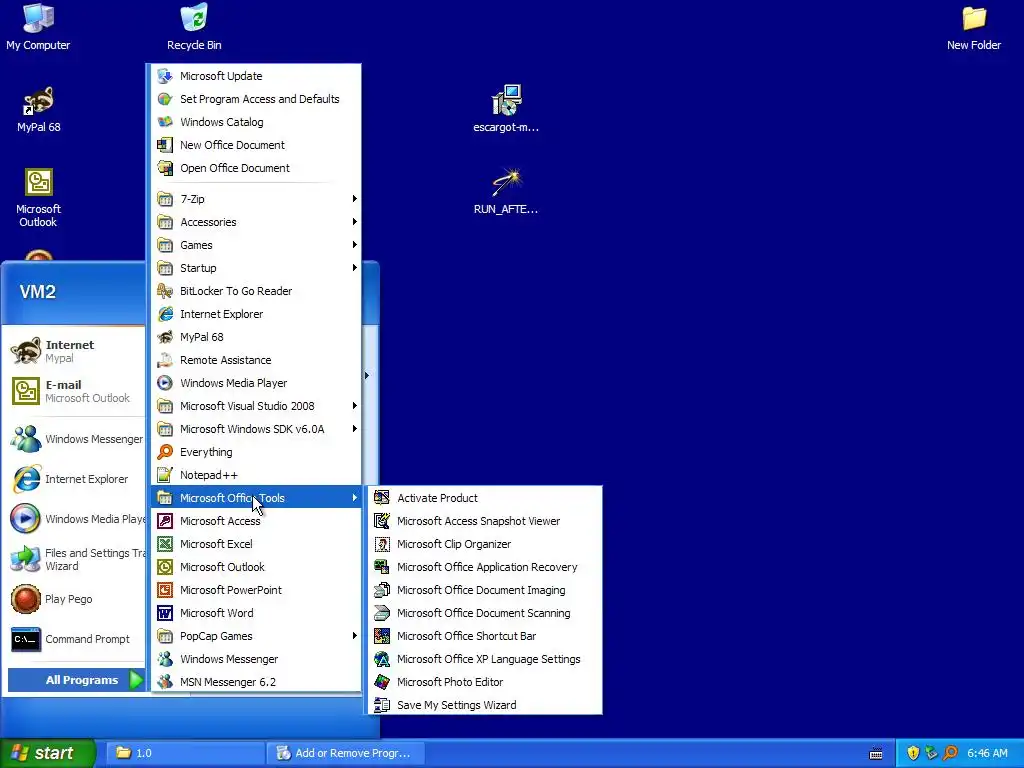This screenshot has height=768, width=1024.
Task: Expand Microsoft Visual Studio 2008 submenu arrow
Action: [355, 406]
